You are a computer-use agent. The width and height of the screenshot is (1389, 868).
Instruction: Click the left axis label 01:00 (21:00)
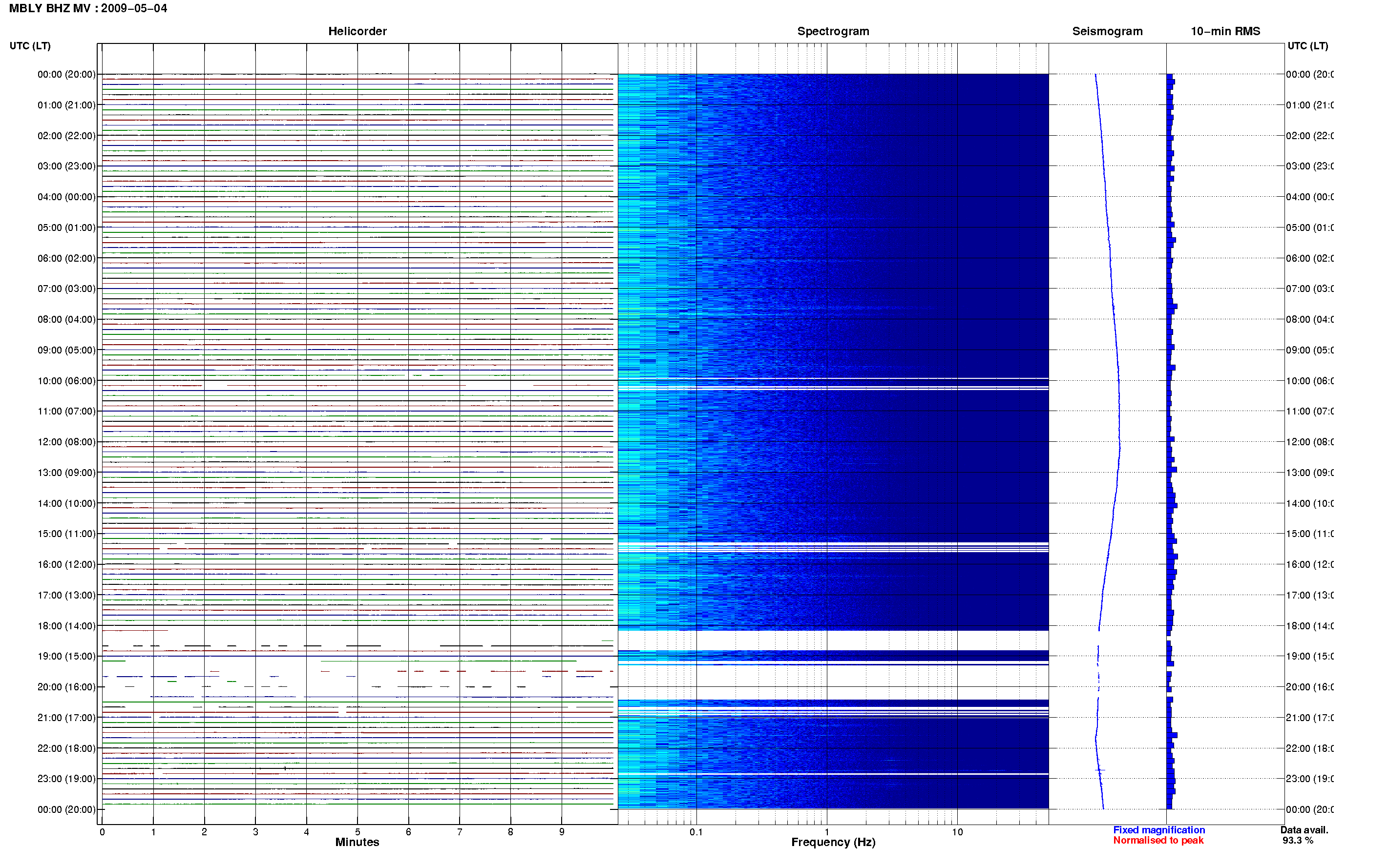(66, 105)
